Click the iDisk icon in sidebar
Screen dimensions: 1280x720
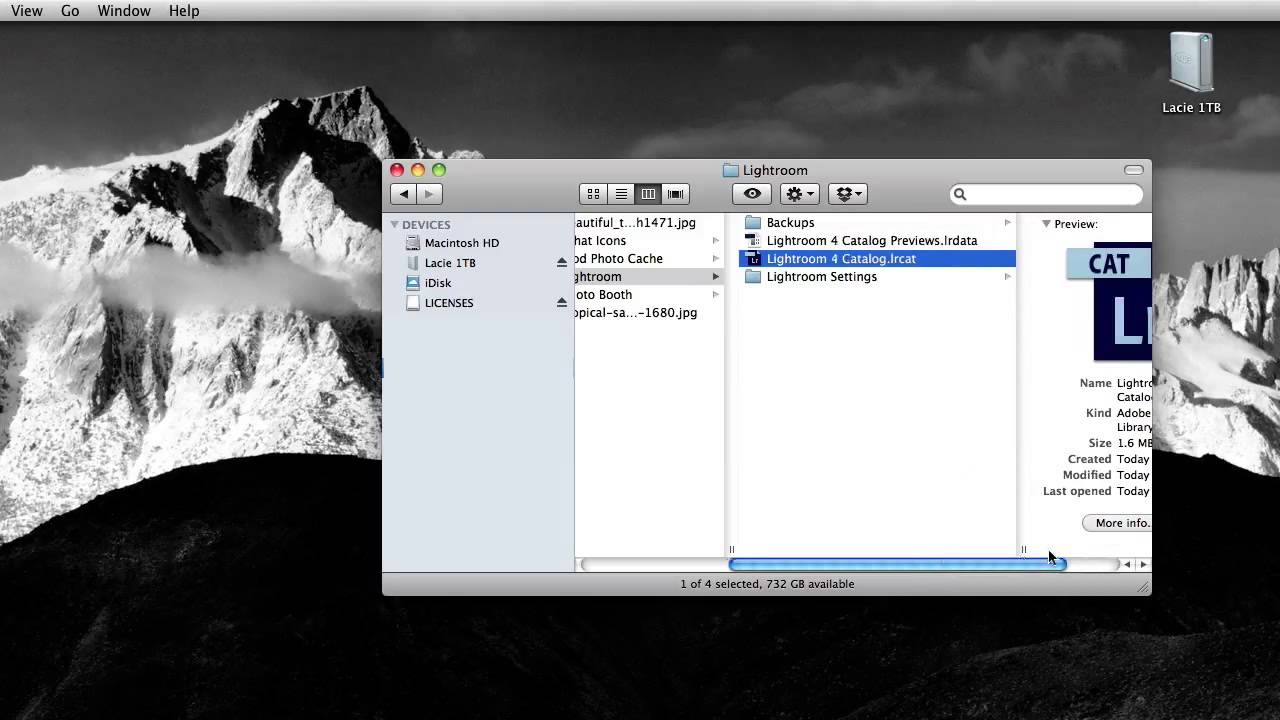tap(413, 283)
